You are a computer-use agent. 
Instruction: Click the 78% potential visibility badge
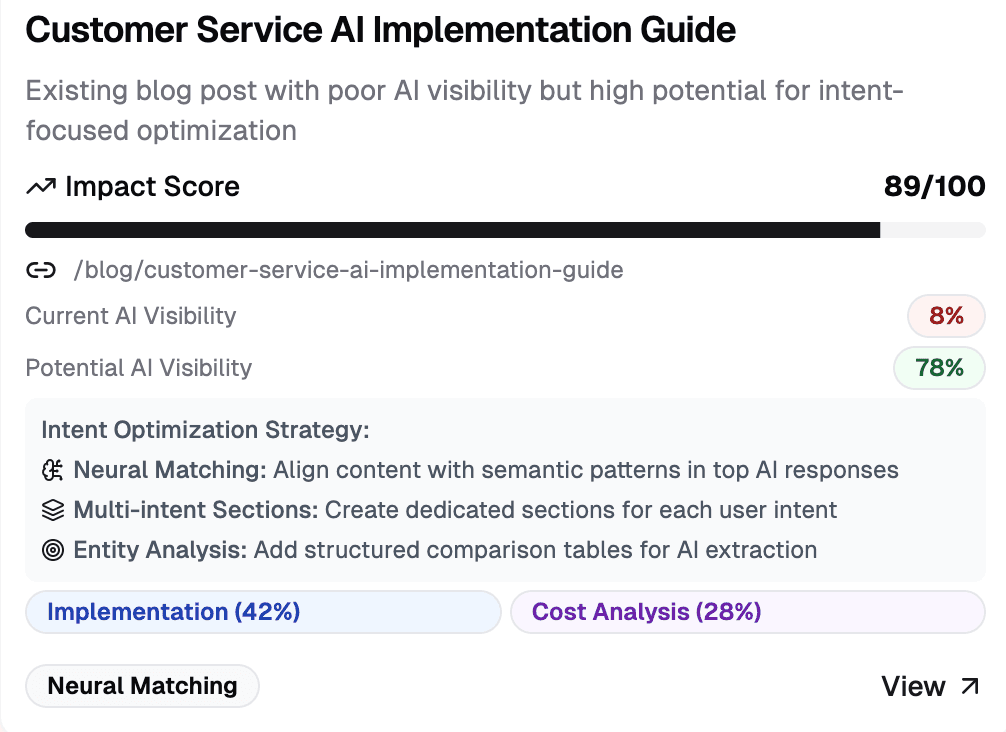(x=939, y=368)
